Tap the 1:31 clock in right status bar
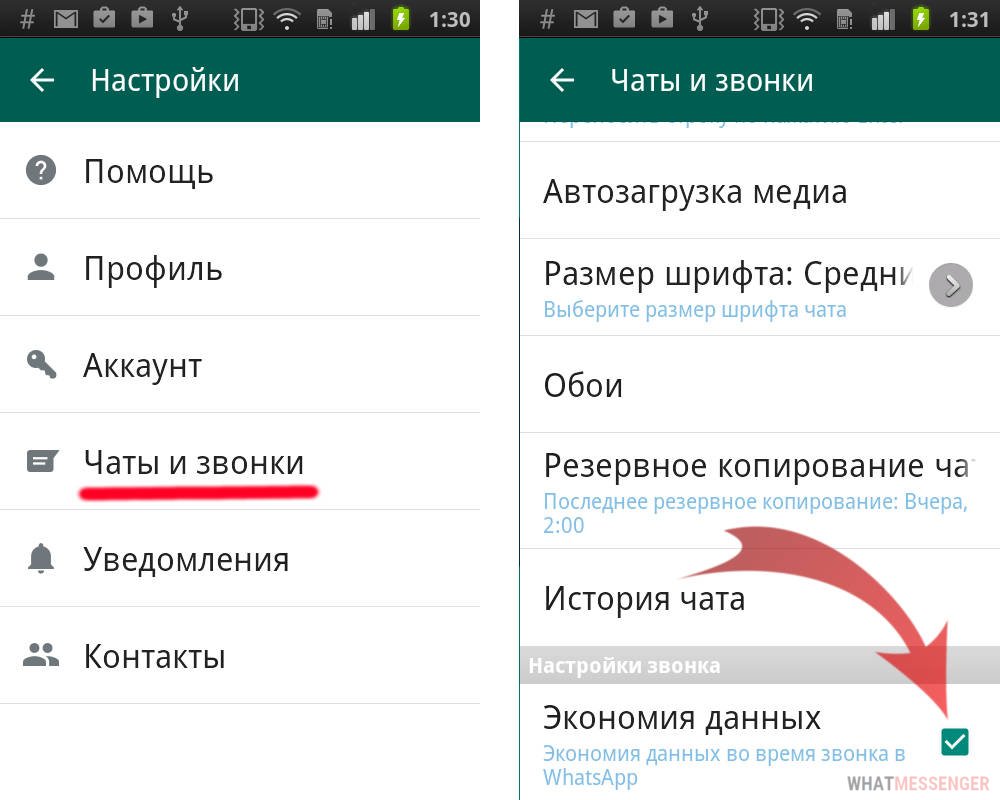 pos(969,20)
